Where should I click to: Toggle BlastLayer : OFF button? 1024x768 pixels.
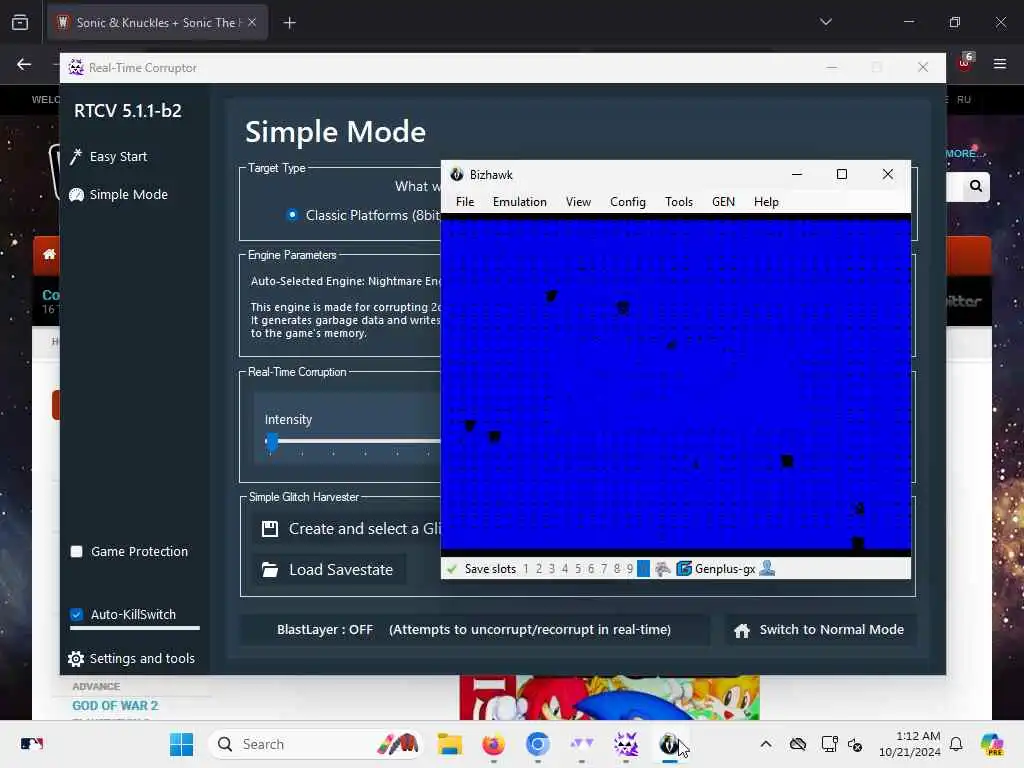coord(474,630)
